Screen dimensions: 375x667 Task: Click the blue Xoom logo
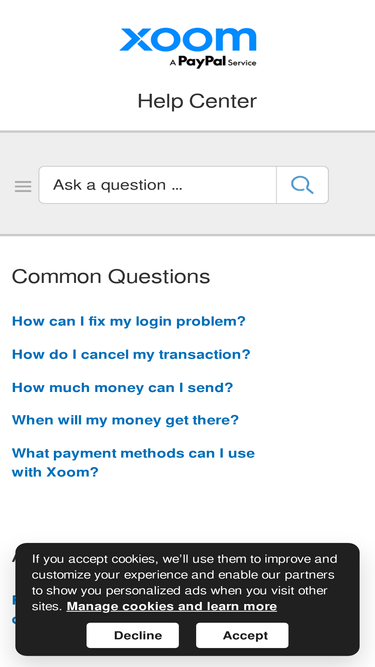[188, 40]
